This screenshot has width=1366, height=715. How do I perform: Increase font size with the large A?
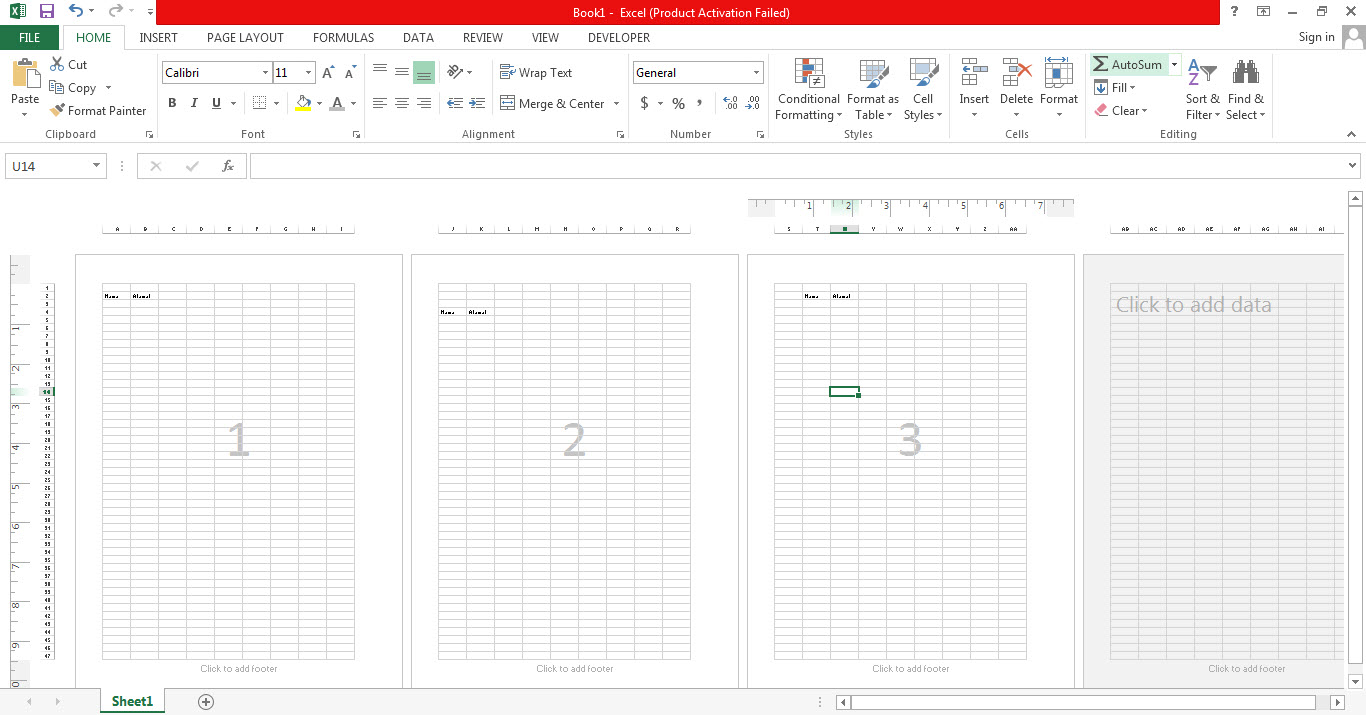pos(329,73)
